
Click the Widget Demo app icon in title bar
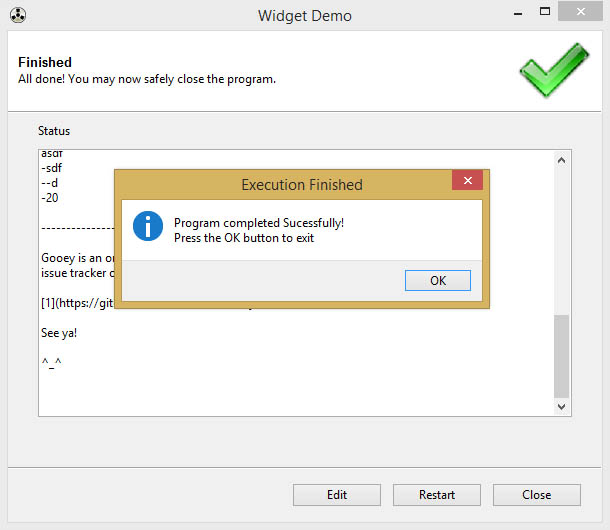point(18,15)
